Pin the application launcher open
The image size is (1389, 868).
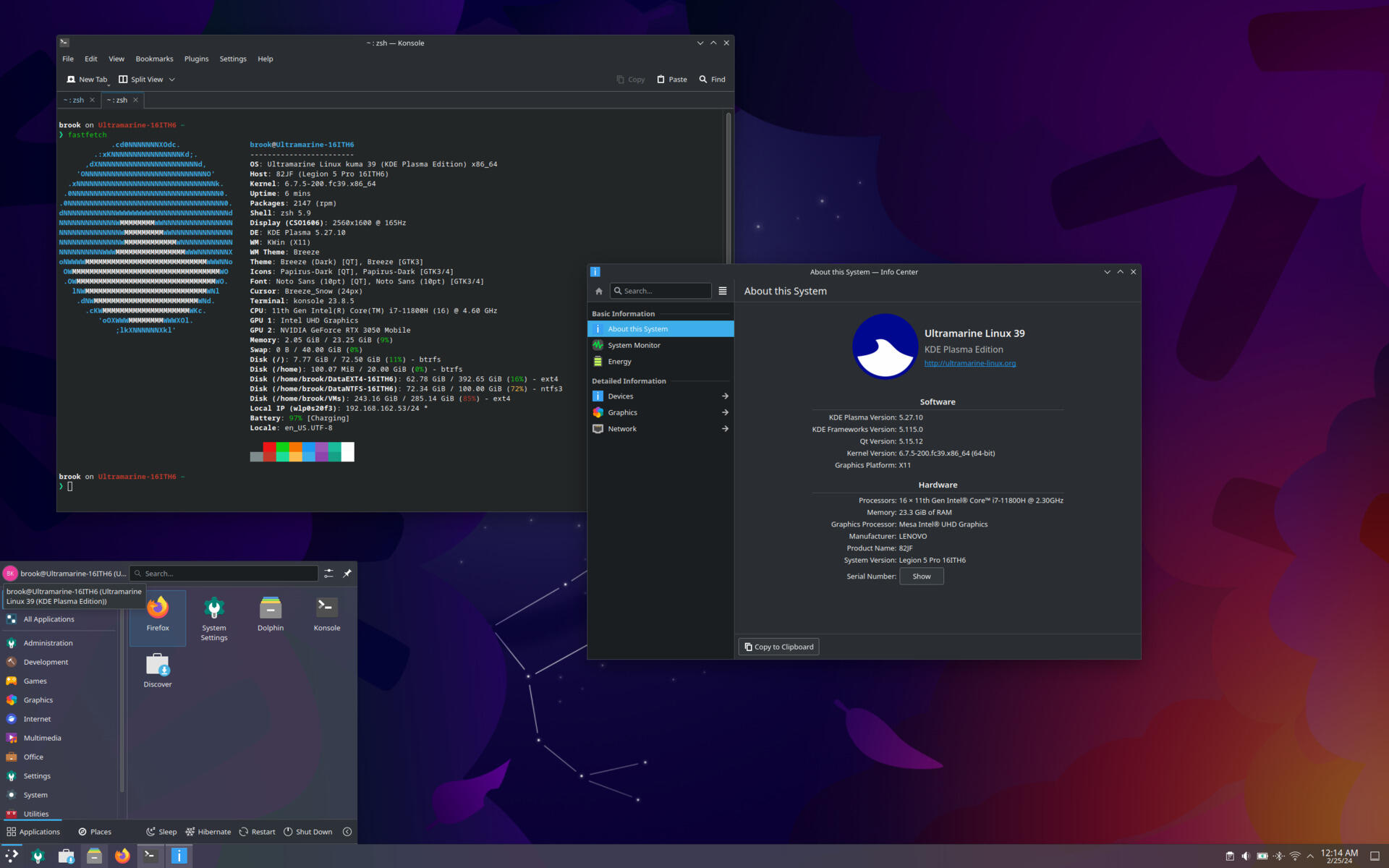347,574
